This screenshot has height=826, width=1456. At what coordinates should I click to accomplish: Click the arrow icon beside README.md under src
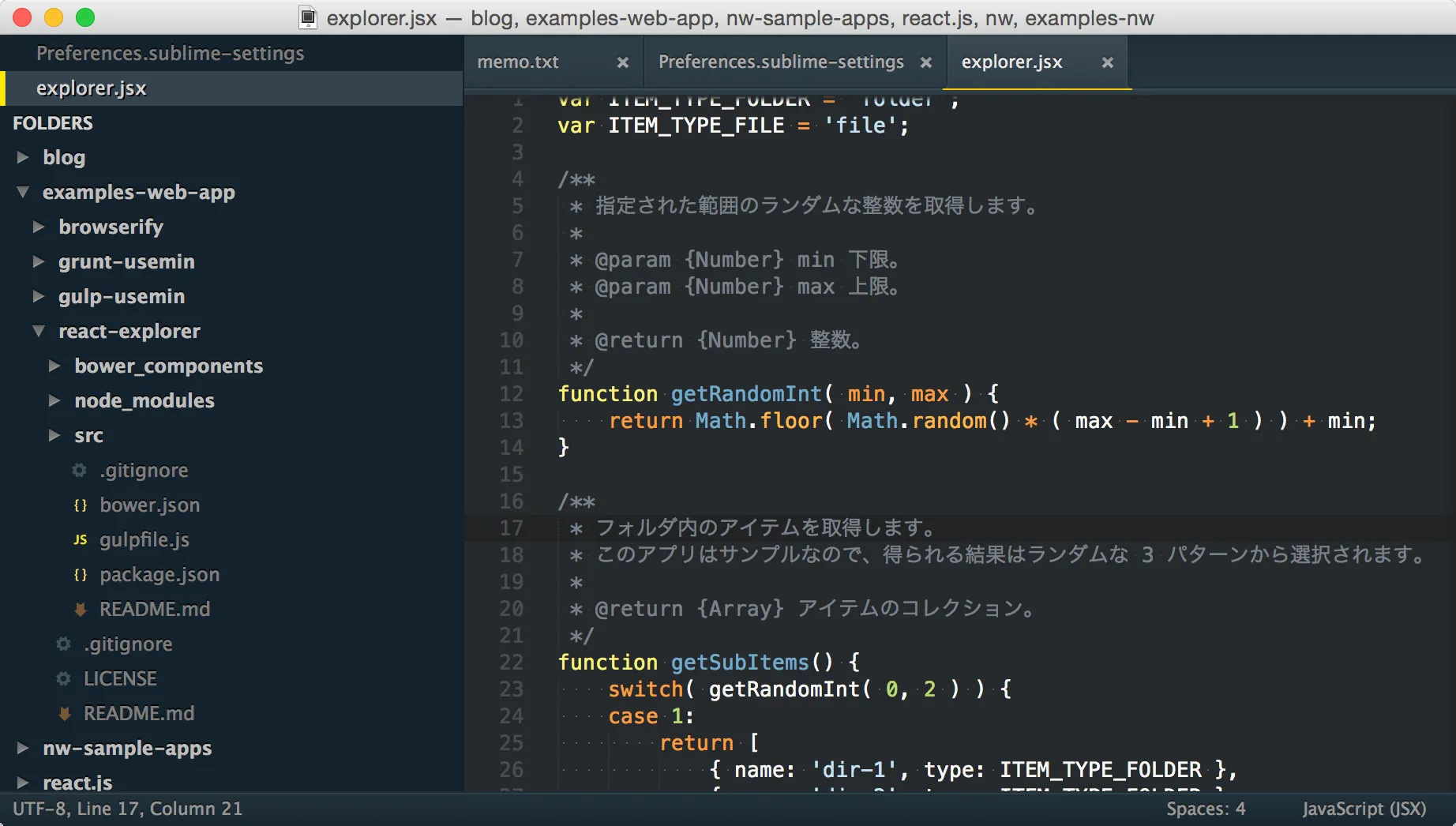point(79,609)
